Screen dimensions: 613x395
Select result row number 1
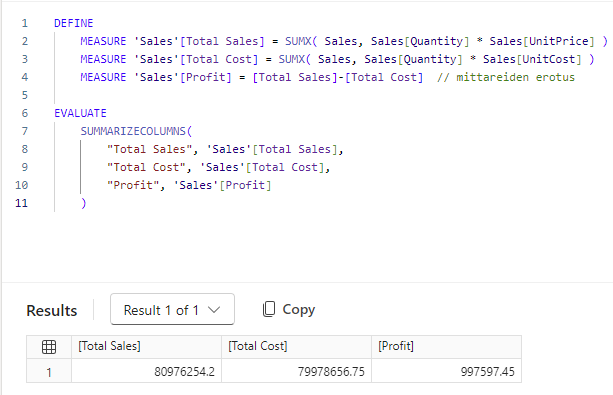coord(49,372)
